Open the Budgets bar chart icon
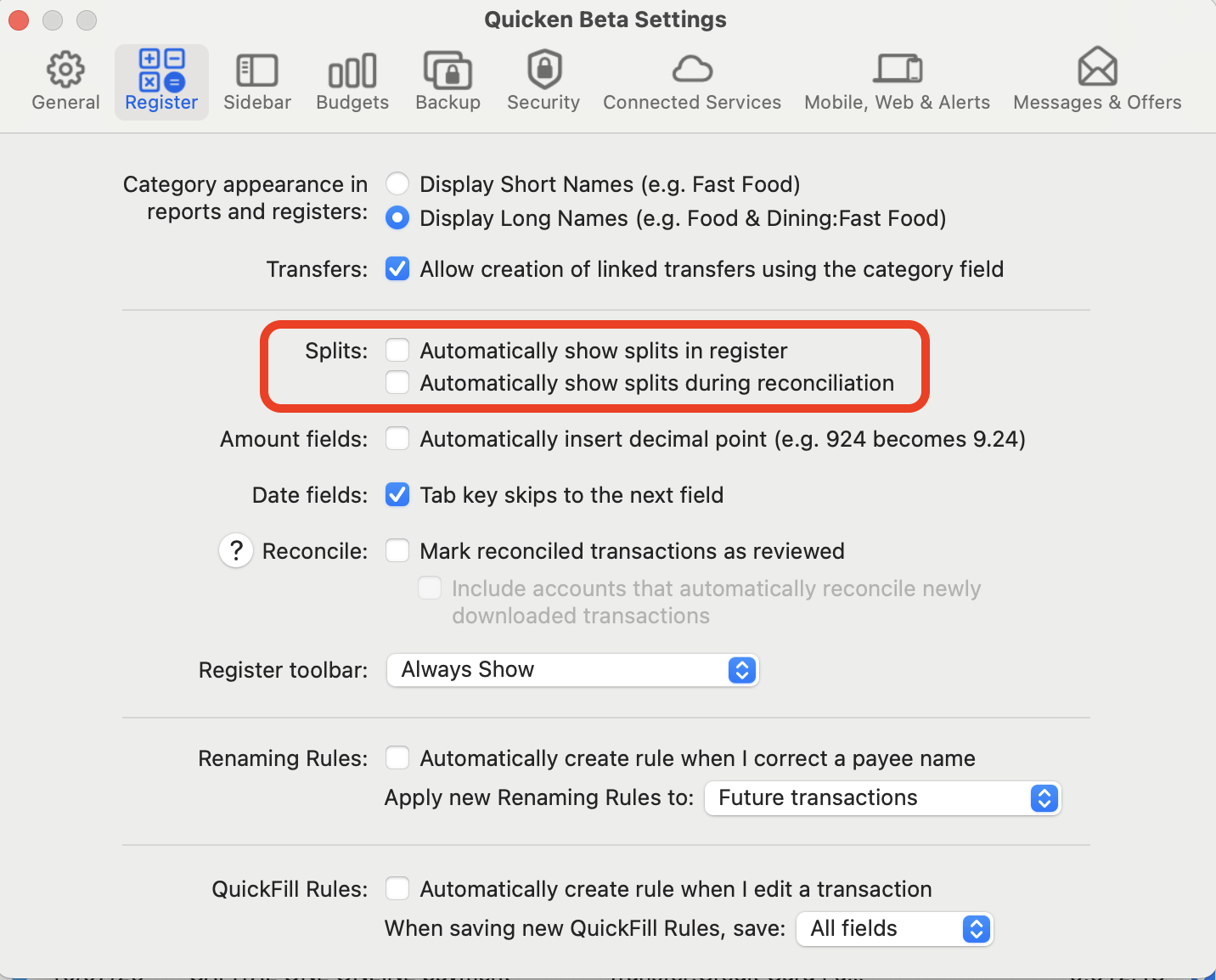The width and height of the screenshot is (1216, 980). 352,70
